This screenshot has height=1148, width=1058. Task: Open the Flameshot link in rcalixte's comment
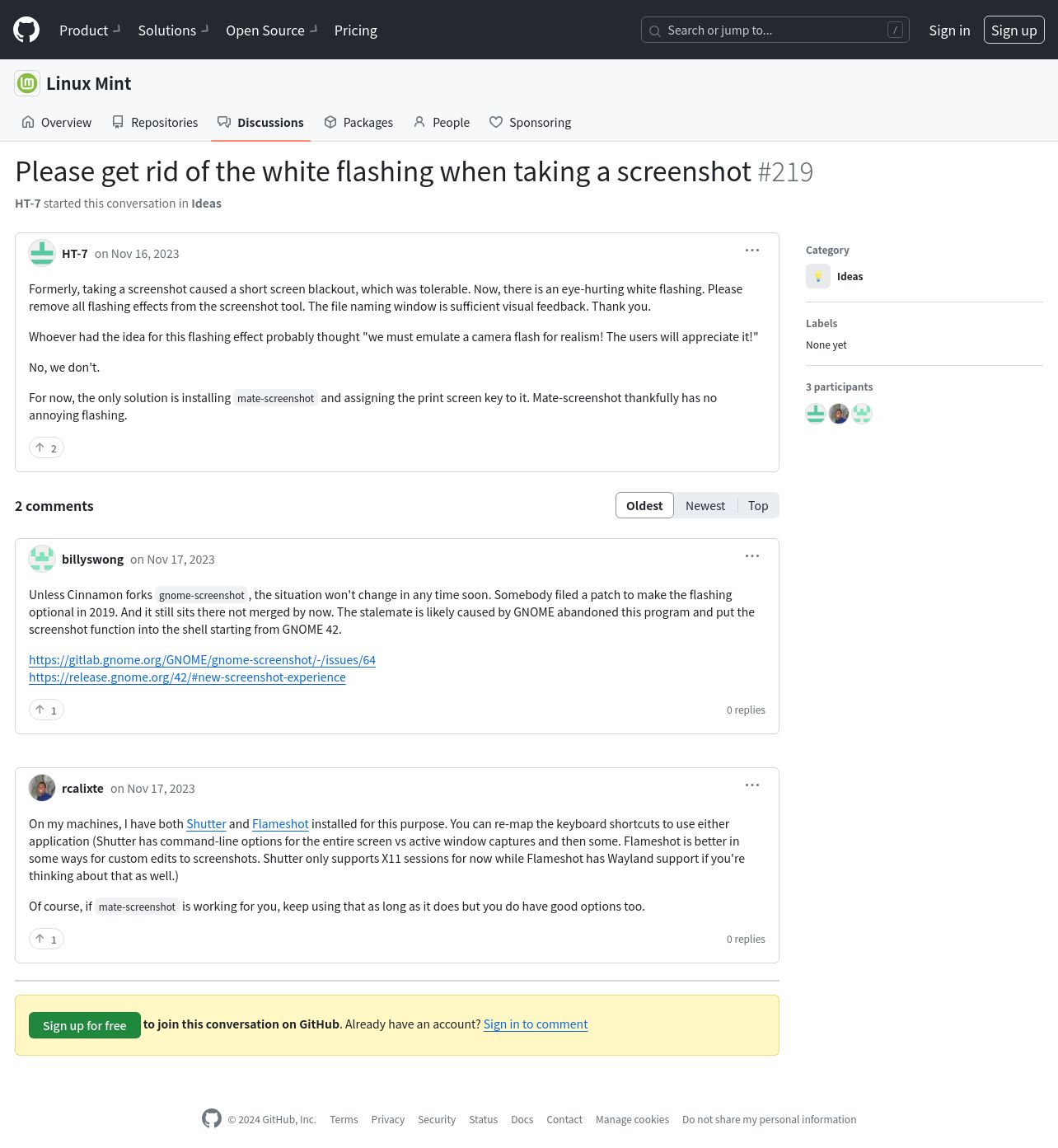click(x=280, y=823)
